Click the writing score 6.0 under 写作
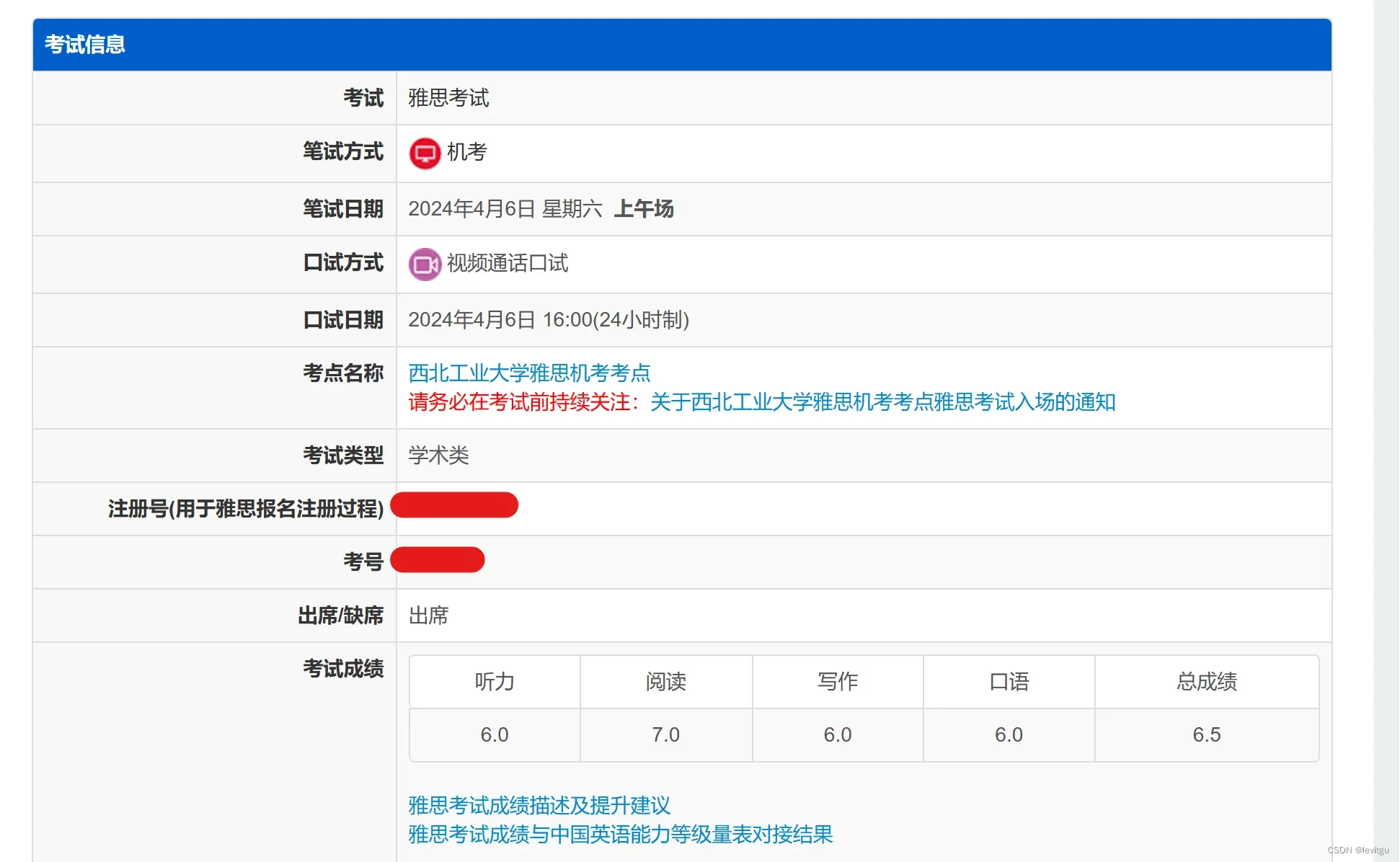Viewport: 1400px width, 862px height. (x=838, y=735)
